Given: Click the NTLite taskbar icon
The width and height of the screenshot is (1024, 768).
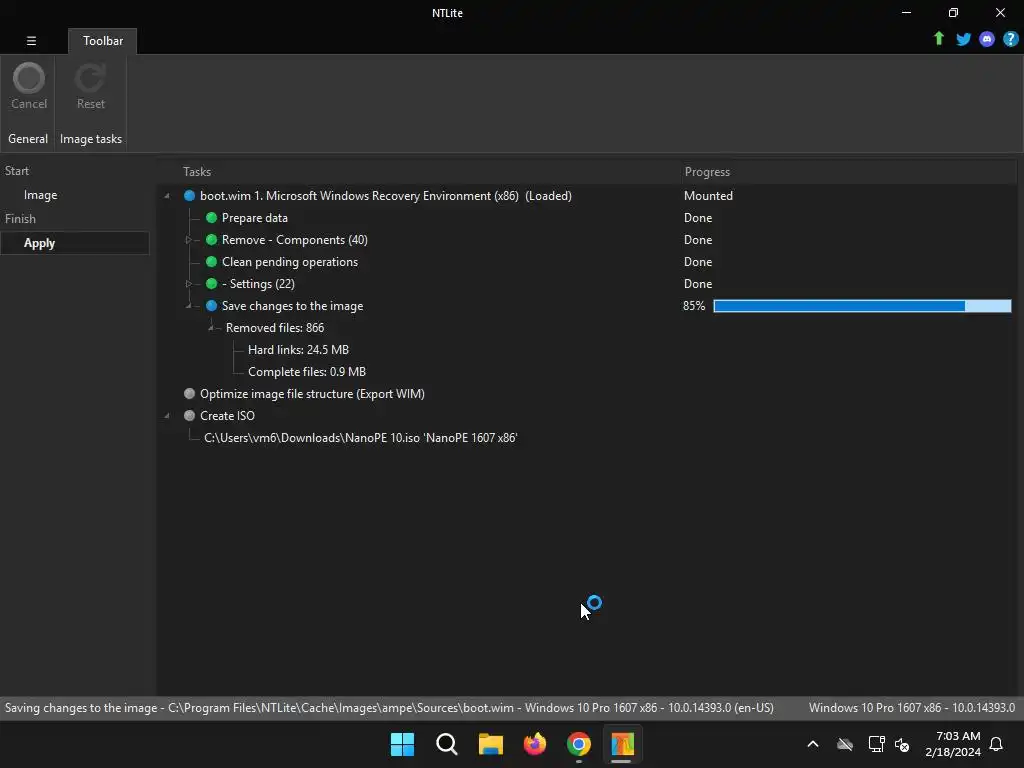Looking at the screenshot, I should click(622, 744).
